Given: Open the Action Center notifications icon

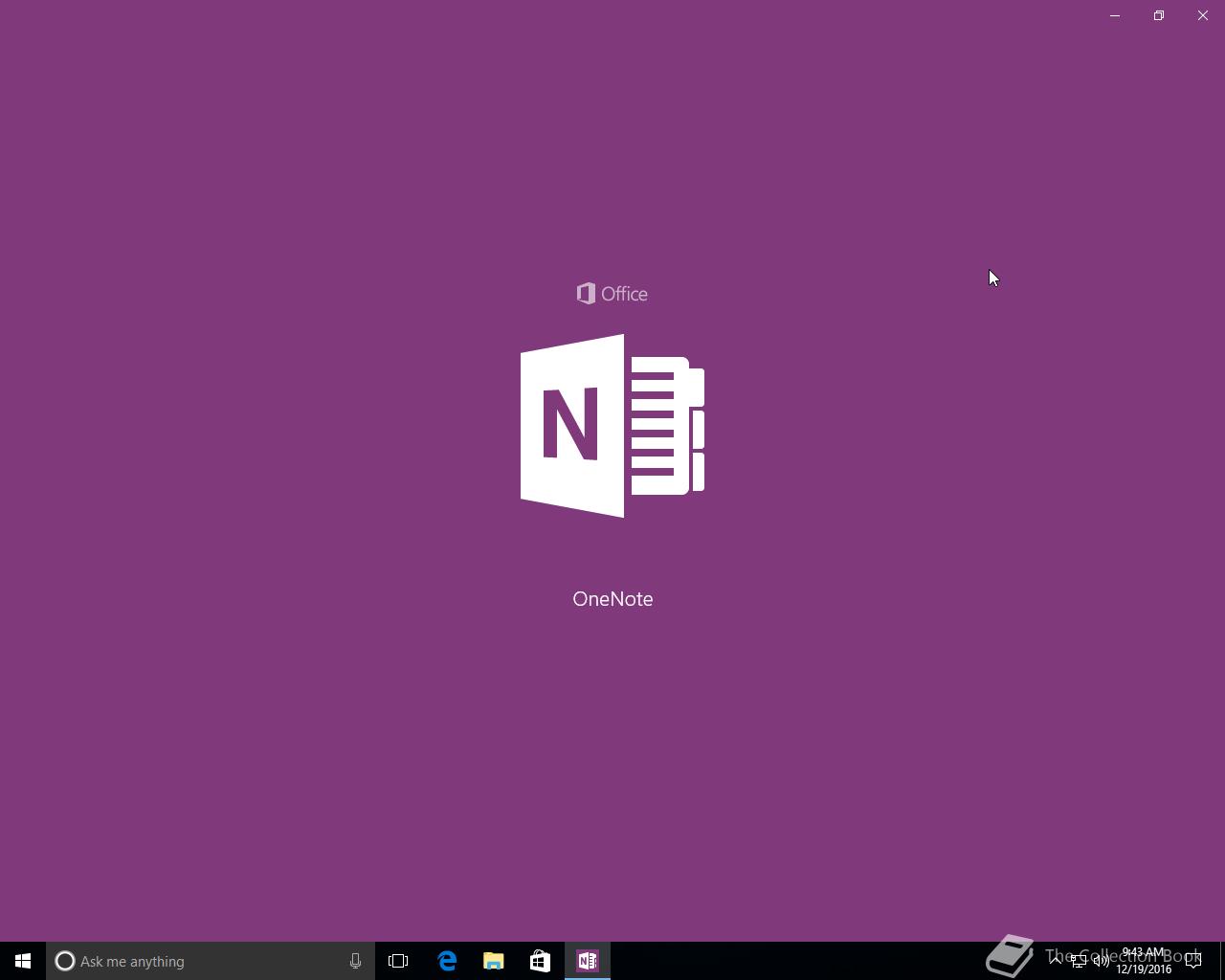Looking at the screenshot, I should click(x=1193, y=961).
